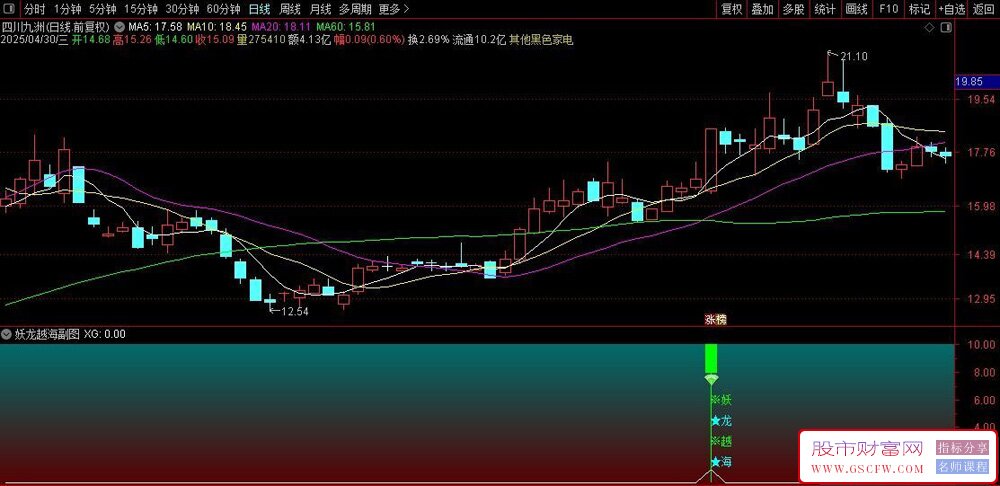Screen dimensions: 1000x486
Task: Click the ※妖 signal label
Action: click(x=721, y=401)
